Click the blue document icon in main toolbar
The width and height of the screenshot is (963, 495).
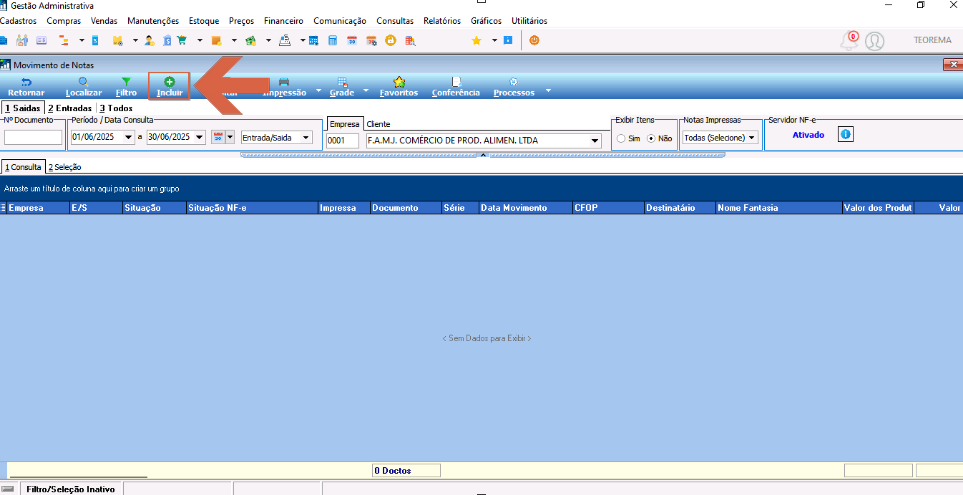point(95,41)
